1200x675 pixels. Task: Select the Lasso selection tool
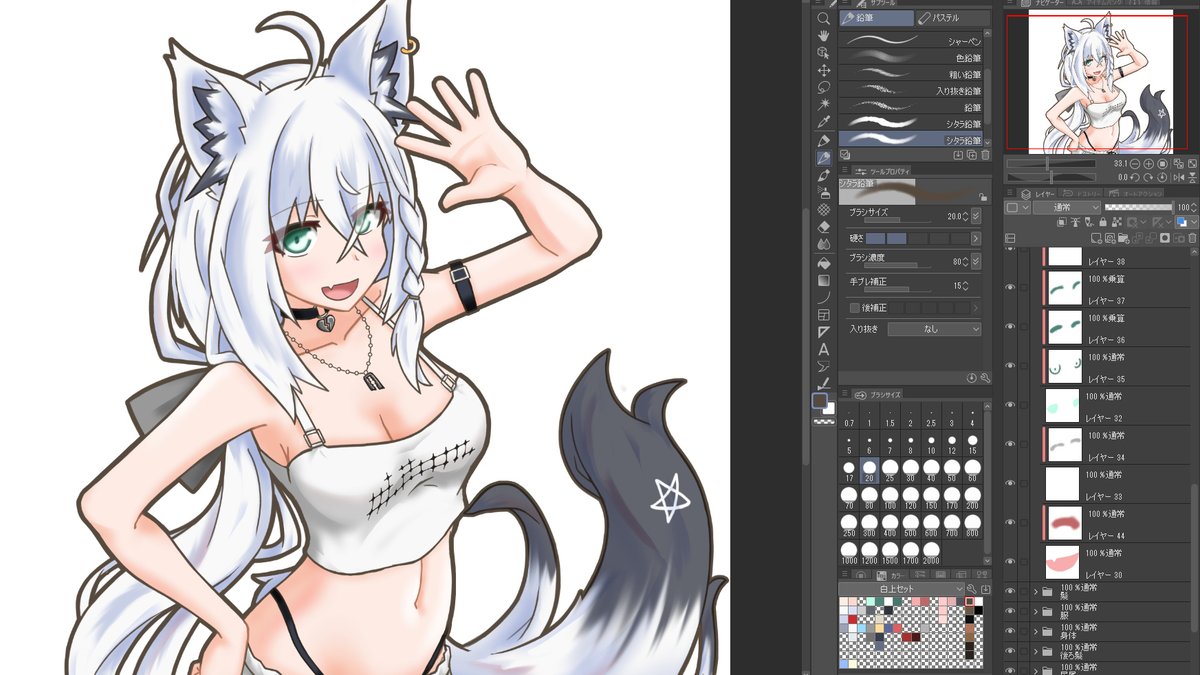[824, 87]
